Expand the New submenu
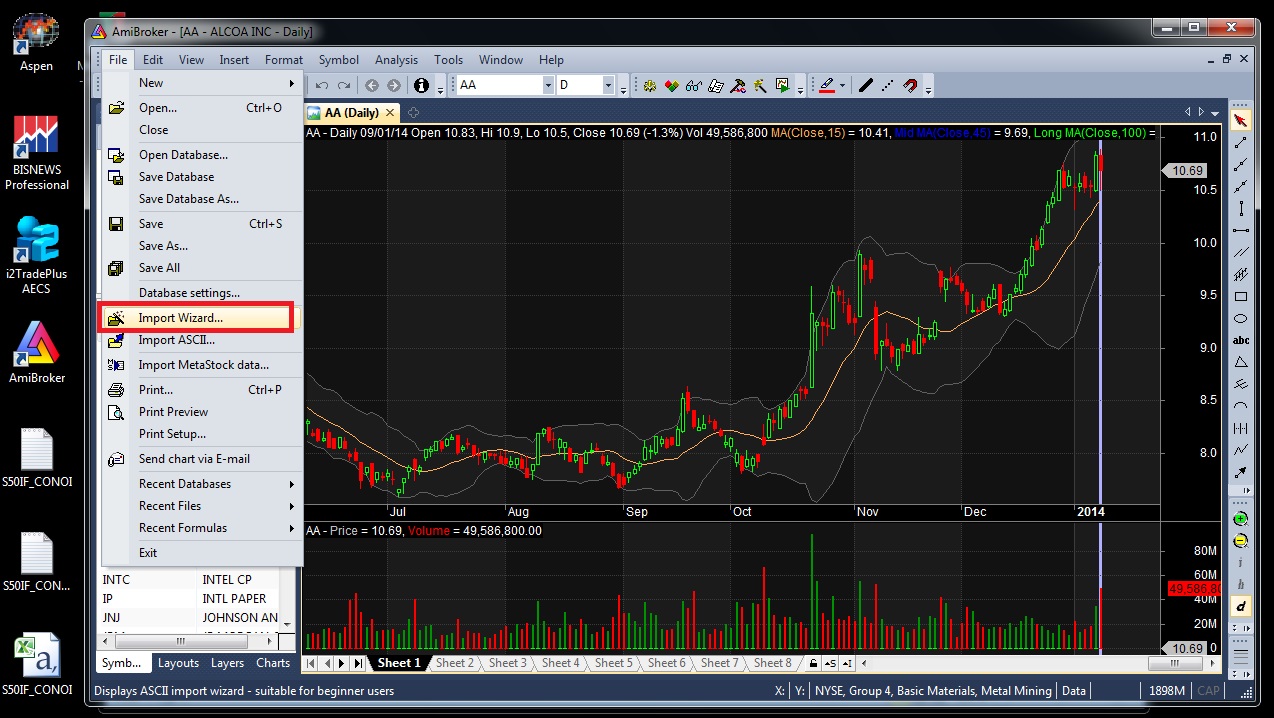The height and width of the screenshot is (718, 1274). (x=202, y=83)
